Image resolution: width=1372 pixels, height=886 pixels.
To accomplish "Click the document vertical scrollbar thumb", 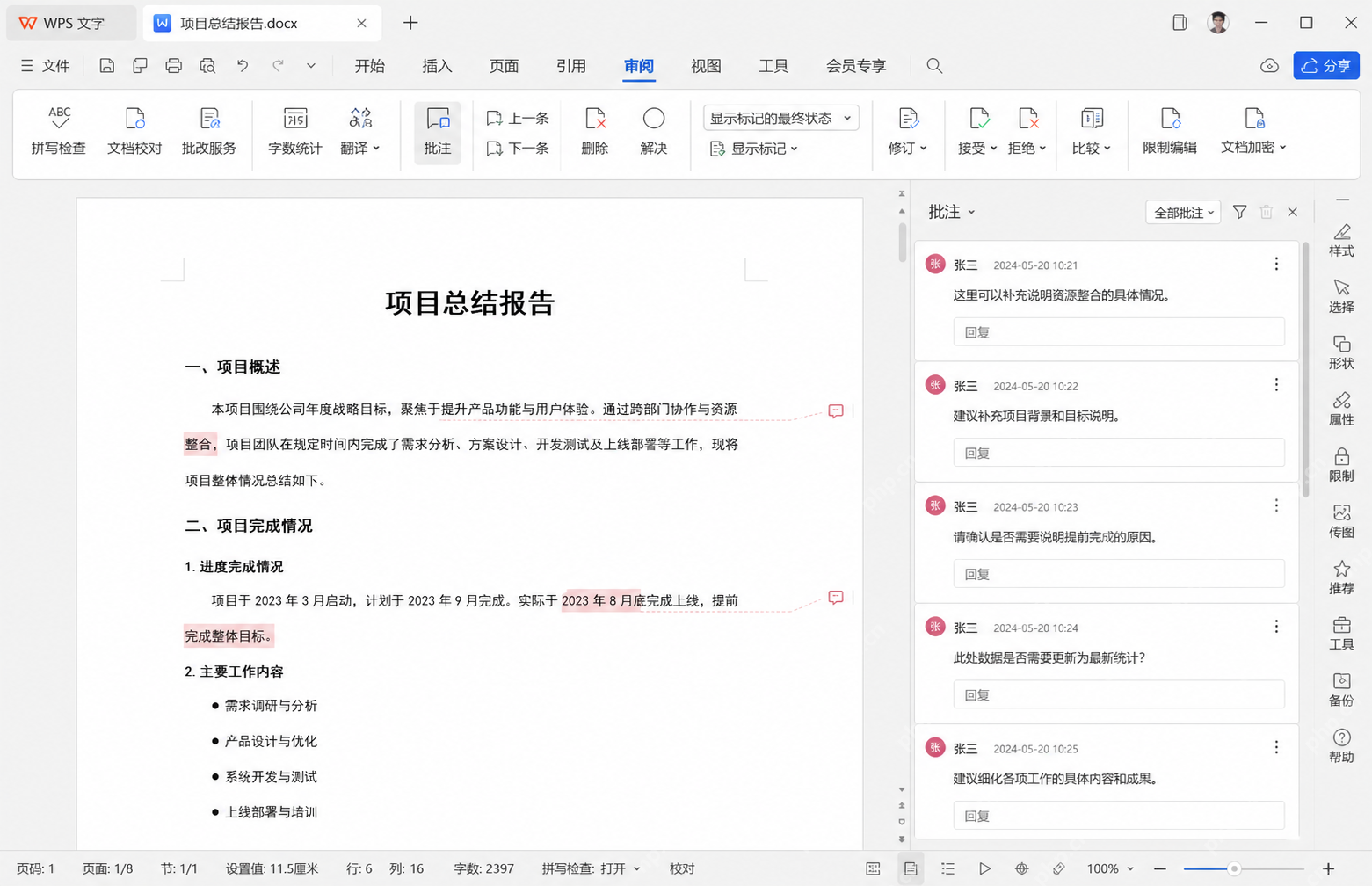I will pos(902,243).
